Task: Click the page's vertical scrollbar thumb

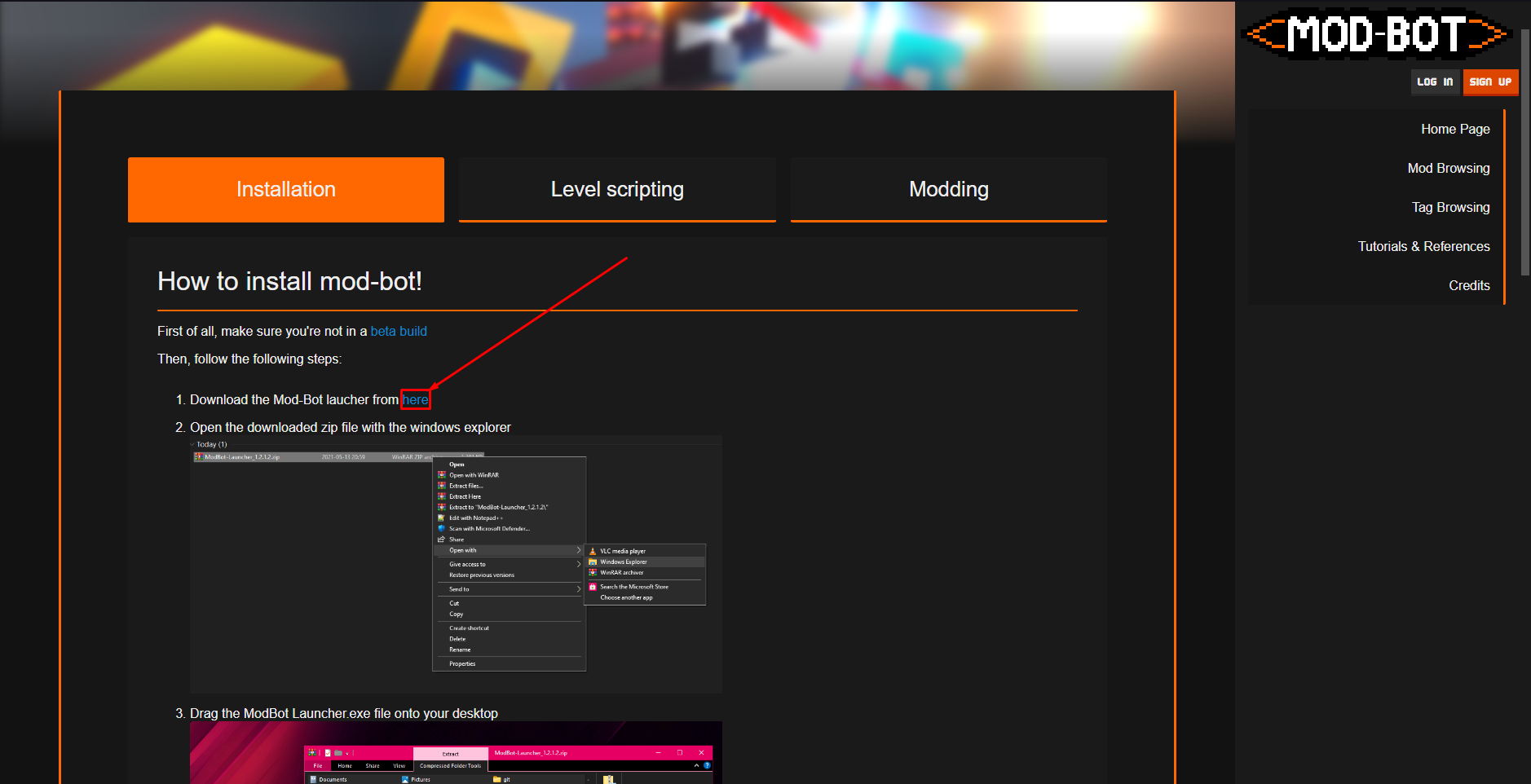Action: click(1525, 152)
